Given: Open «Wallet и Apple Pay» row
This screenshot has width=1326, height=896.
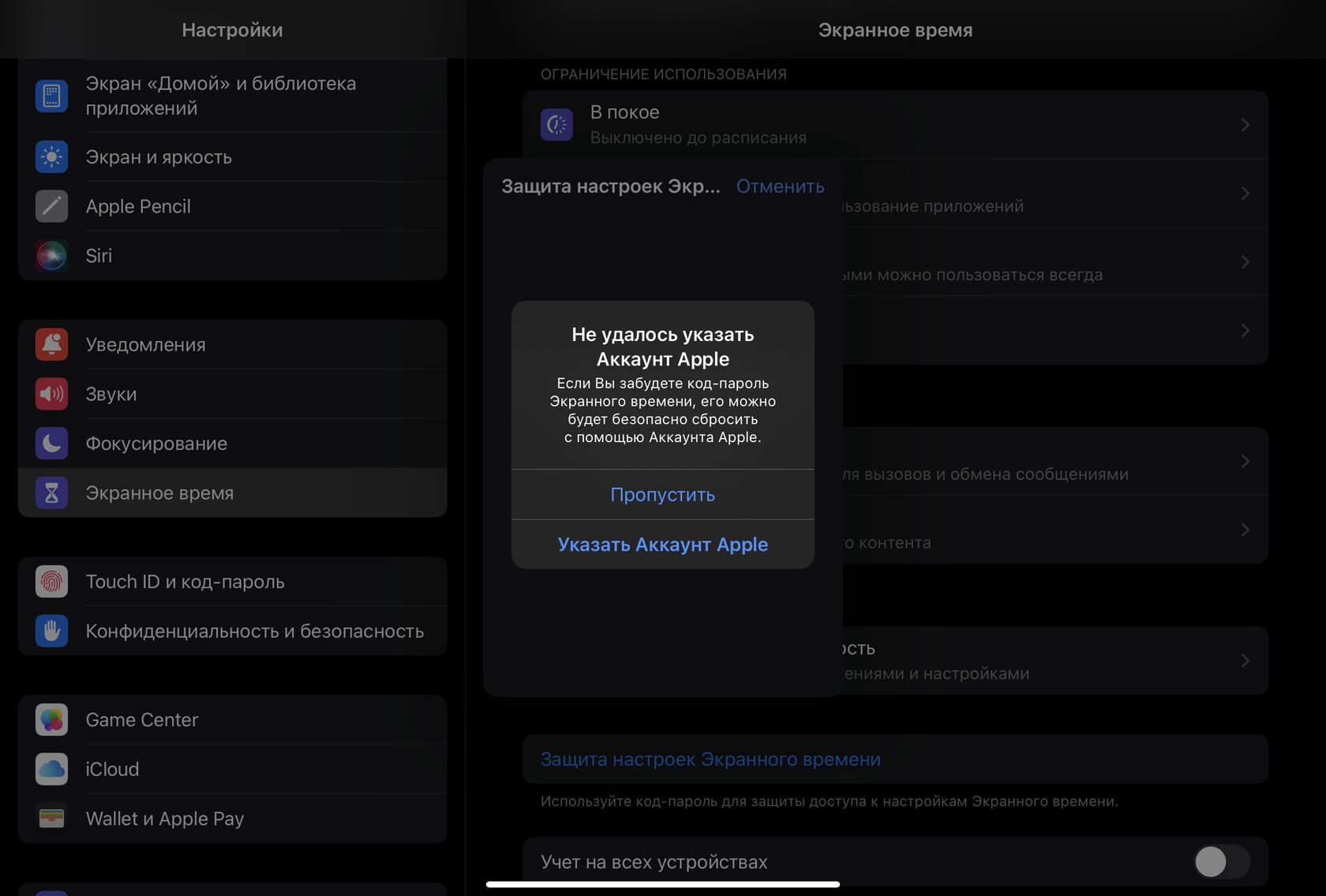Looking at the screenshot, I should (233, 819).
